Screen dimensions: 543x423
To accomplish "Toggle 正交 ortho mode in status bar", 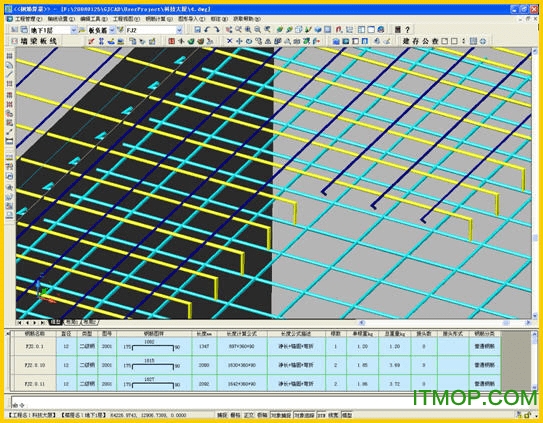I will 249,415.
